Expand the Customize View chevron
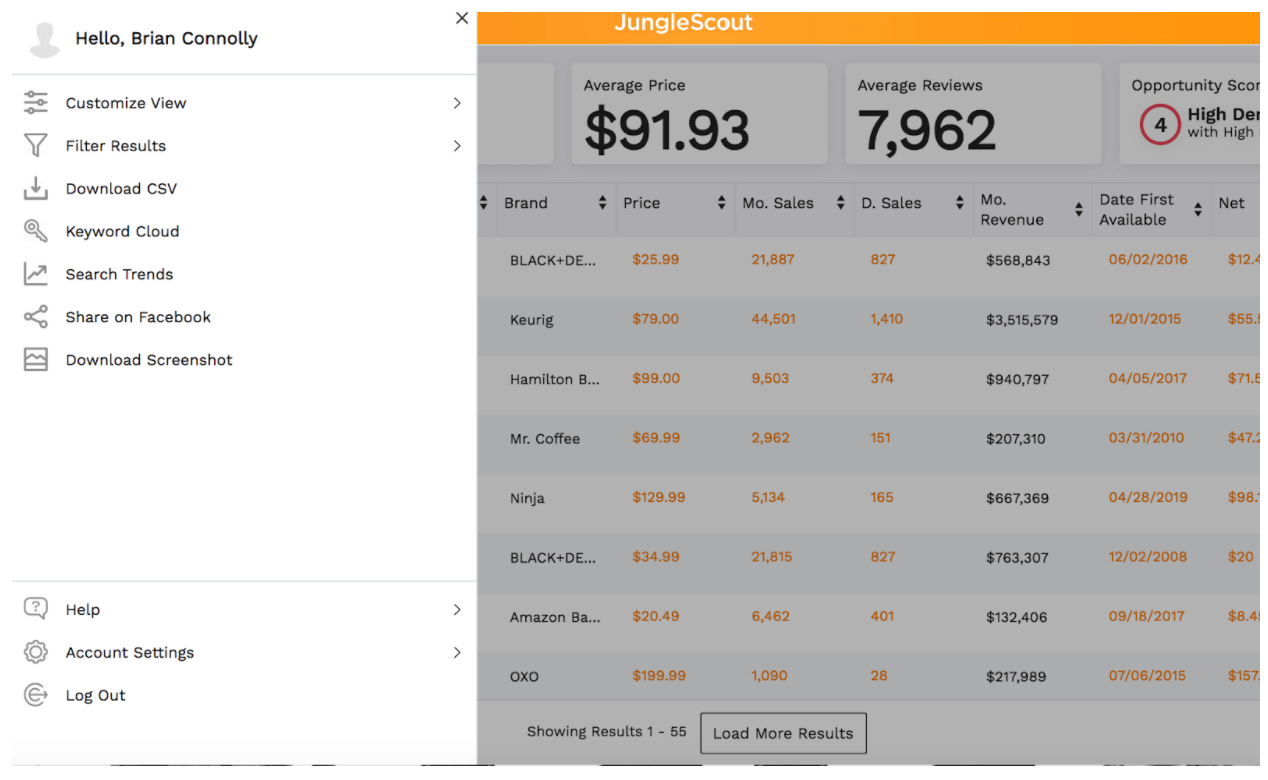The width and height of the screenshot is (1268, 780). coord(457,103)
